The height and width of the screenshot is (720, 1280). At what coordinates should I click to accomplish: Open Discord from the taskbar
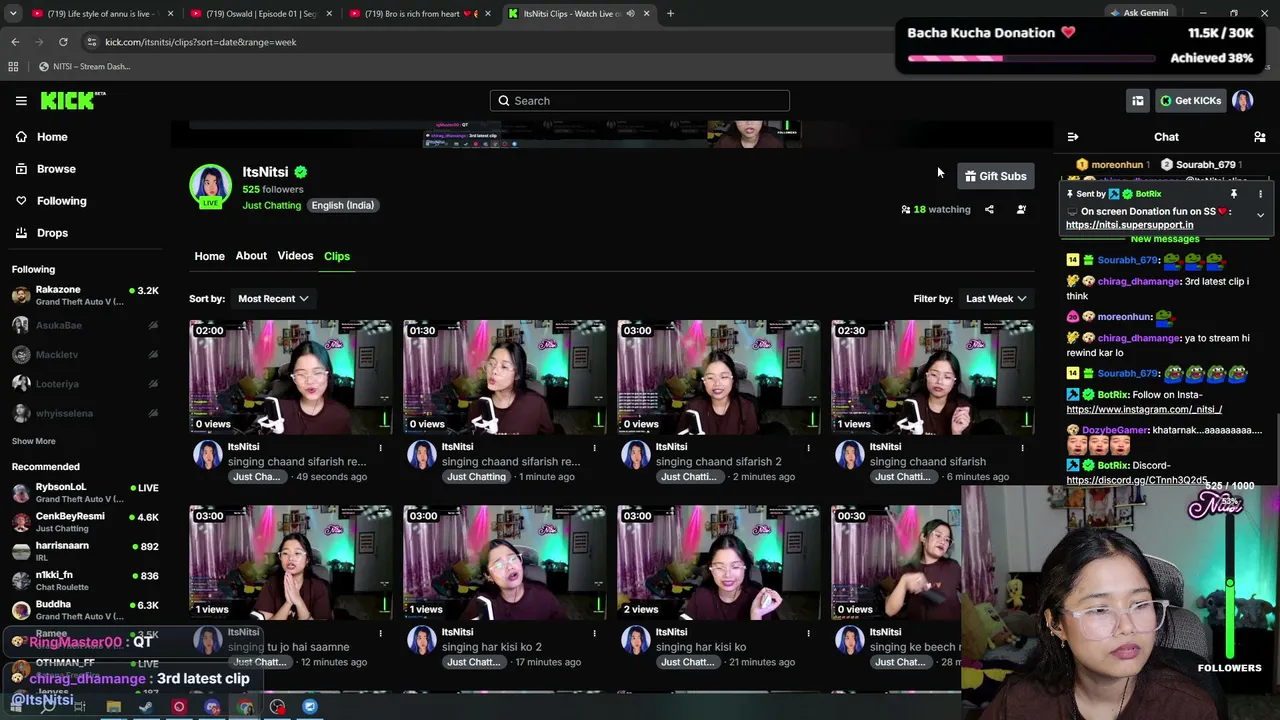[x=212, y=707]
